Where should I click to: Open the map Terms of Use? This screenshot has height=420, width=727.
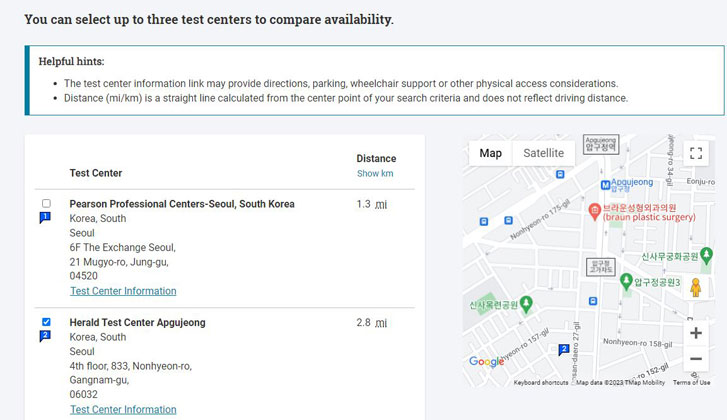(x=691, y=382)
